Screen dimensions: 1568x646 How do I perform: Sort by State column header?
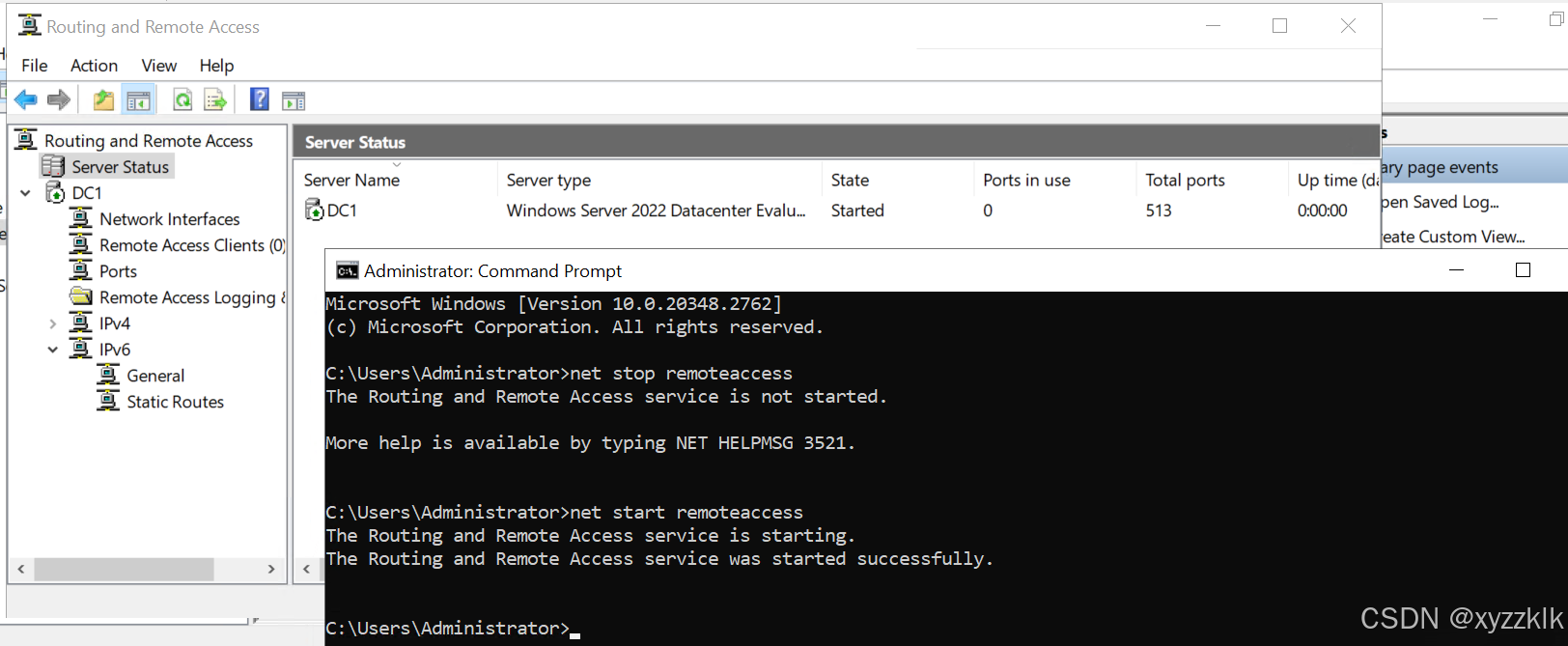(898, 180)
